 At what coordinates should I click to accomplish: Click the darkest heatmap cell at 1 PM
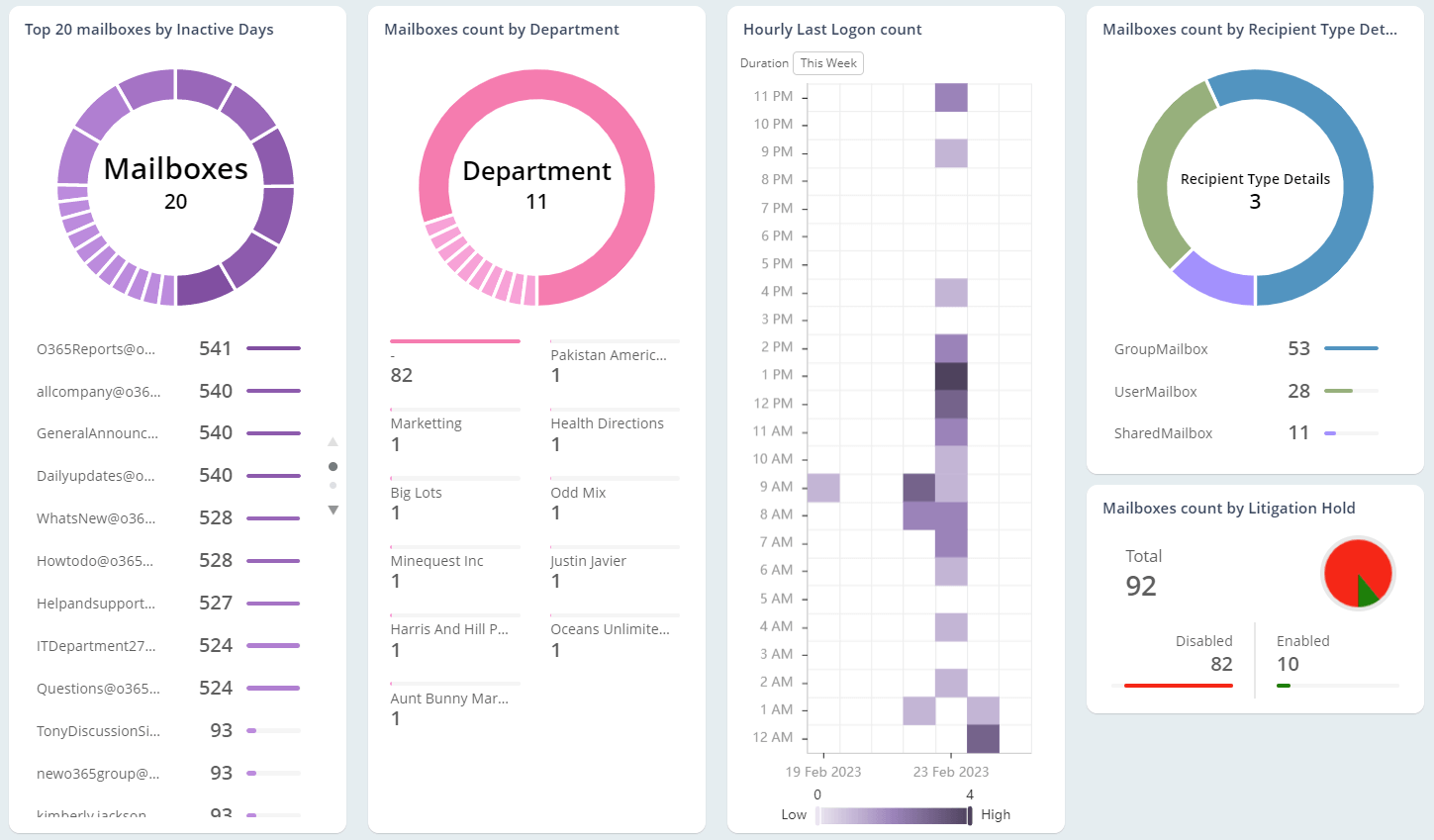click(951, 374)
